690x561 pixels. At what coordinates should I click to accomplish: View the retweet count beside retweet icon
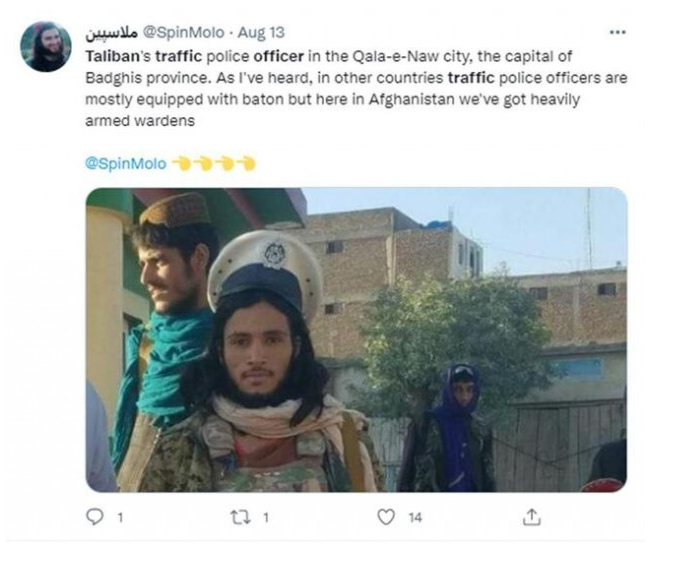(x=266, y=517)
